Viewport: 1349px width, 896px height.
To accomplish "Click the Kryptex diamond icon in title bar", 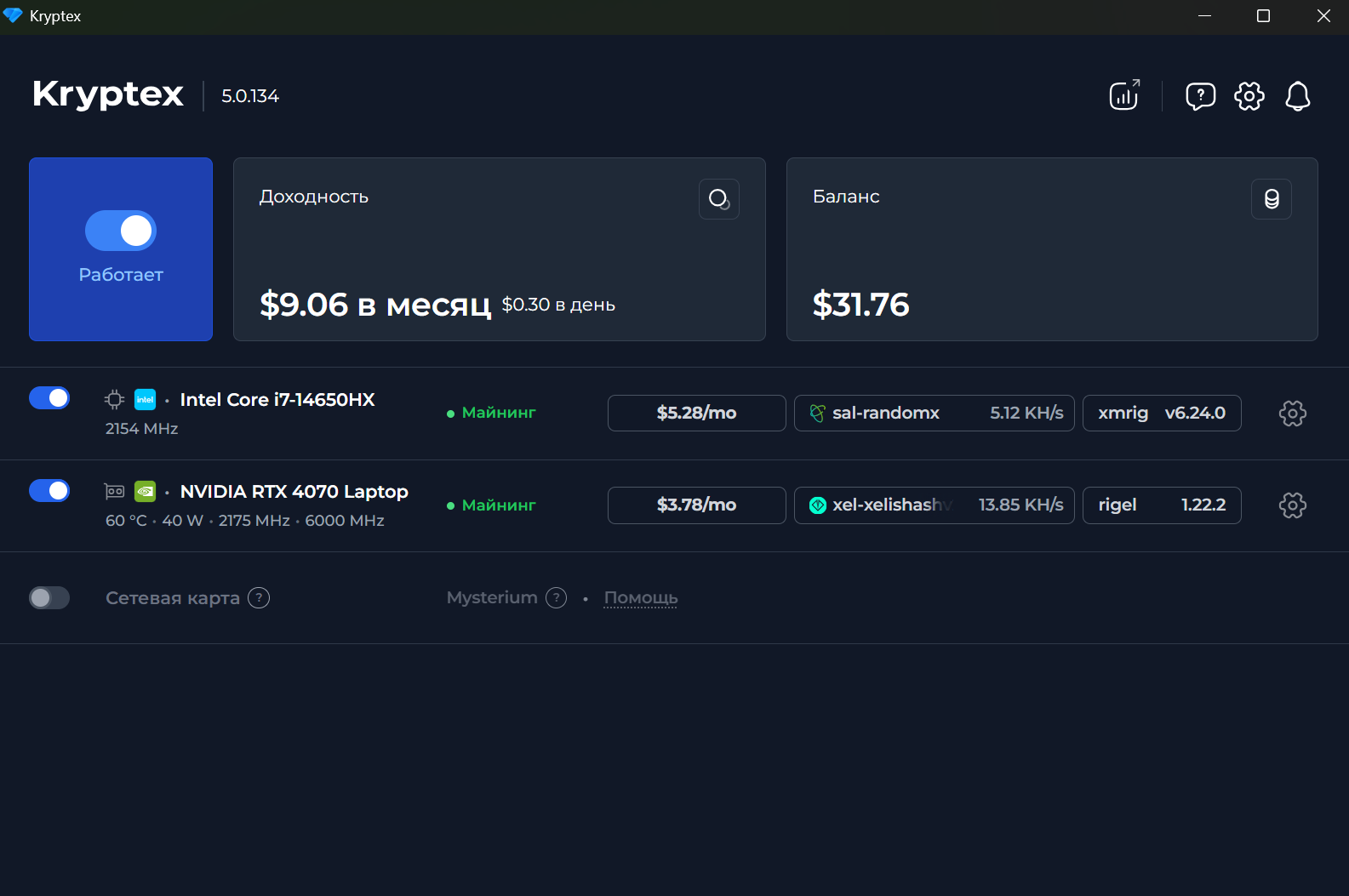I will point(13,16).
